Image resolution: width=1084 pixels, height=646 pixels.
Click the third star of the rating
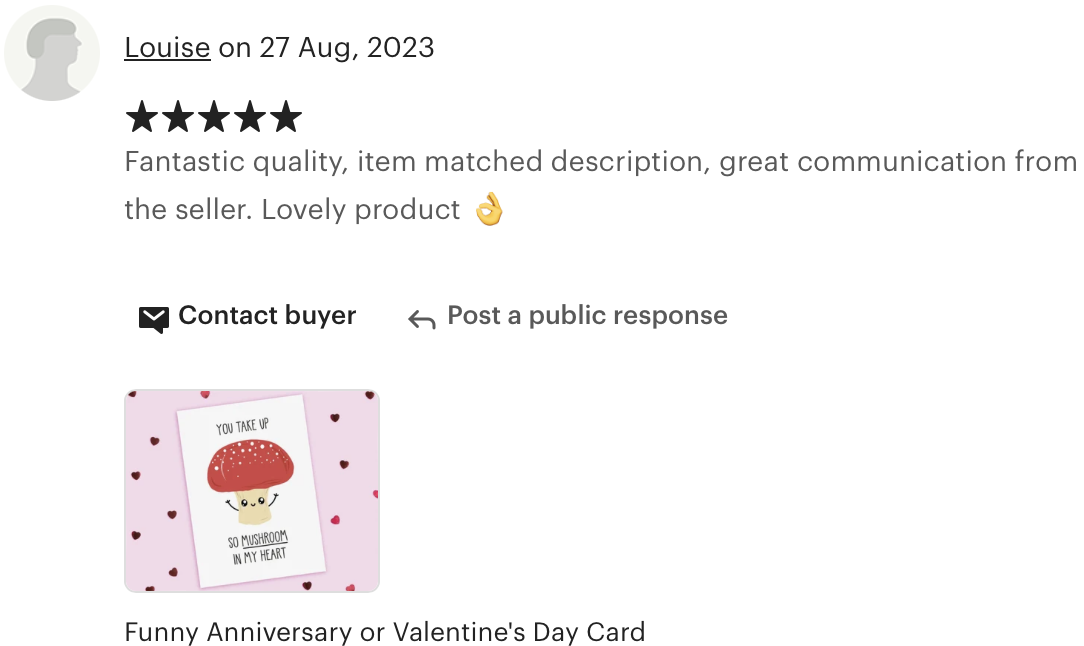pyautogui.click(x=214, y=116)
